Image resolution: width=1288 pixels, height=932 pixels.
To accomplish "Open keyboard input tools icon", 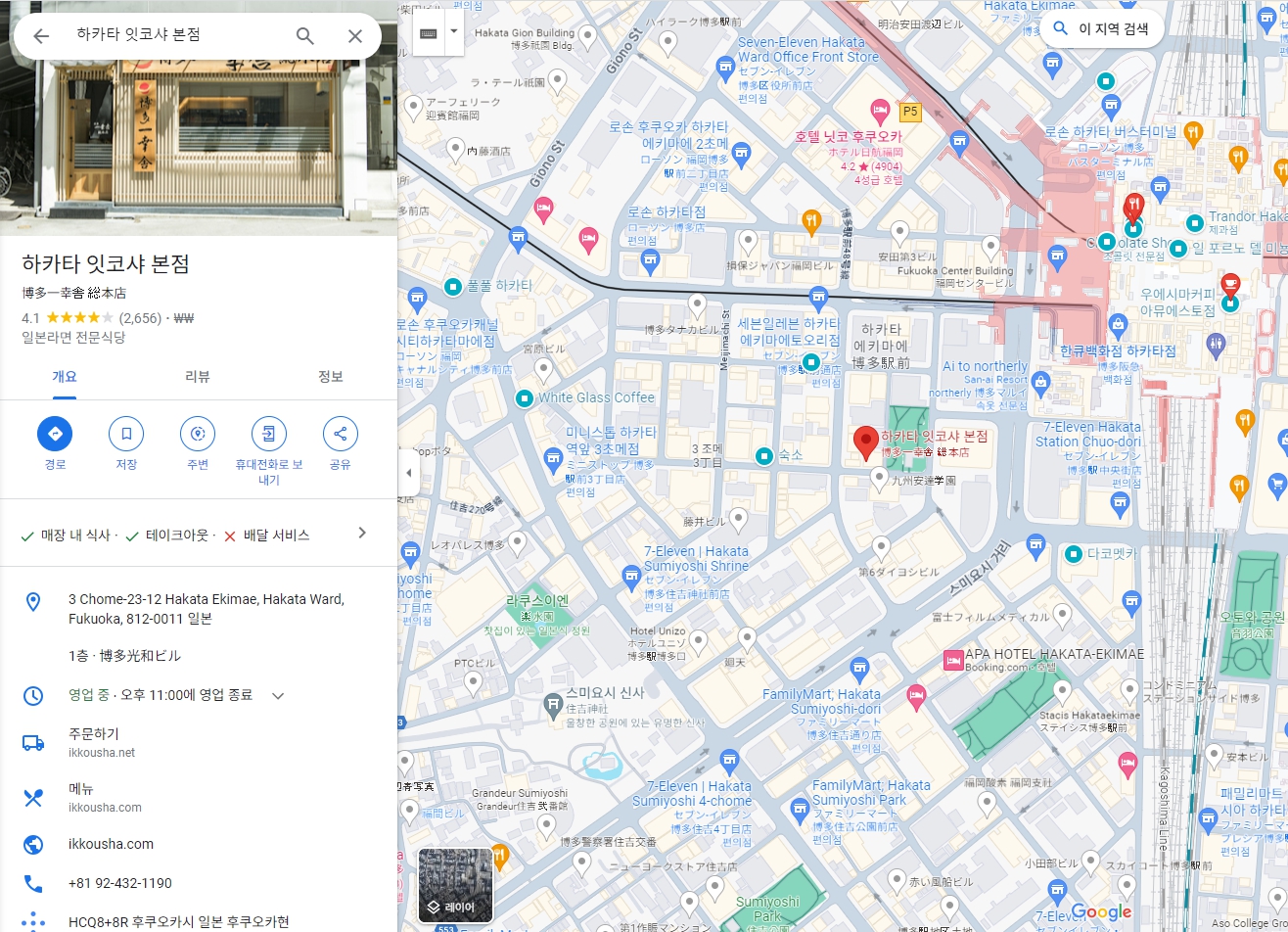I will 428,32.
